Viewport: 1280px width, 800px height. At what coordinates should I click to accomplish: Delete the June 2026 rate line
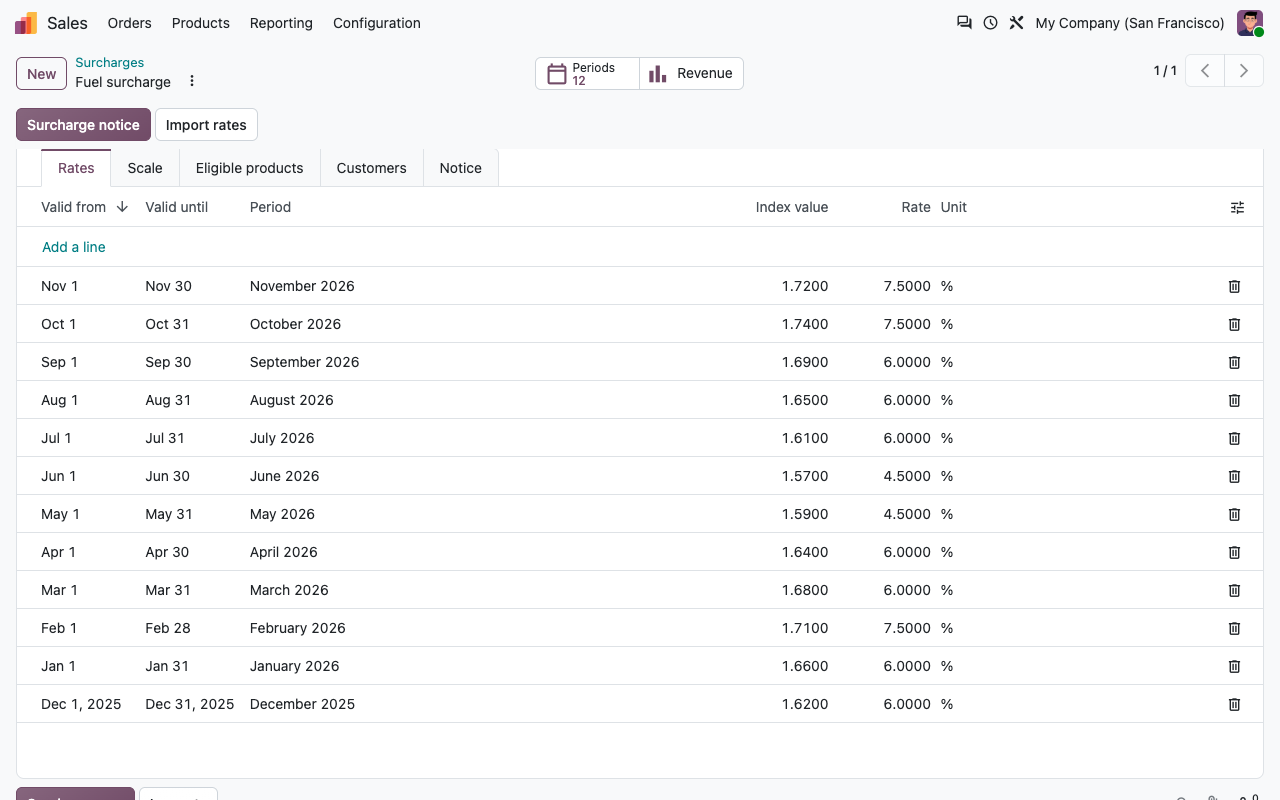tap(1234, 476)
